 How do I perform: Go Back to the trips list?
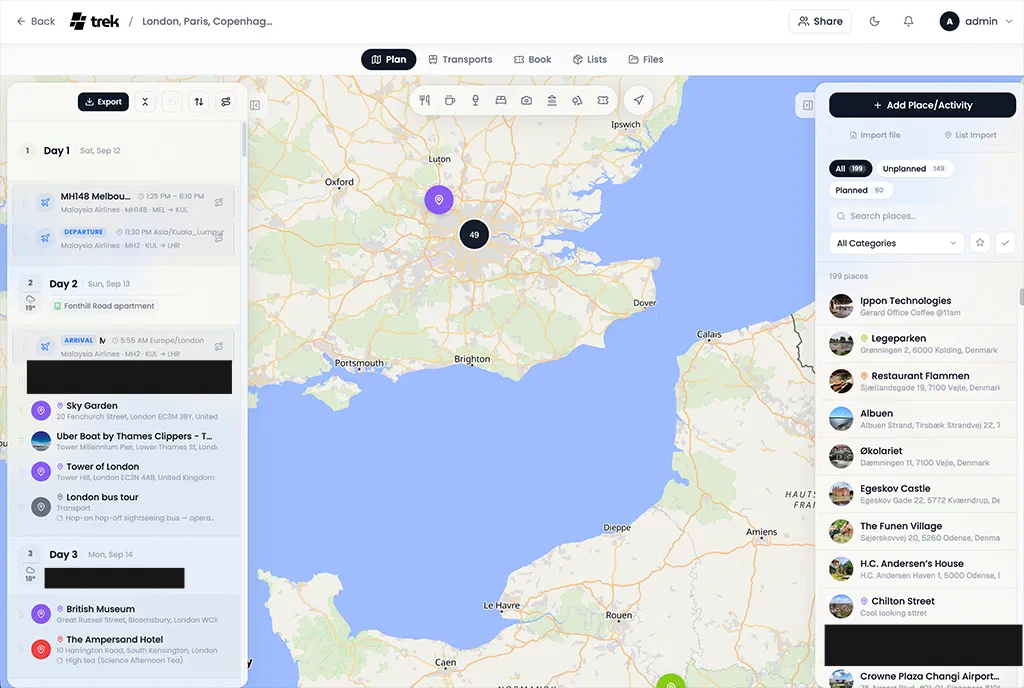tap(36, 22)
